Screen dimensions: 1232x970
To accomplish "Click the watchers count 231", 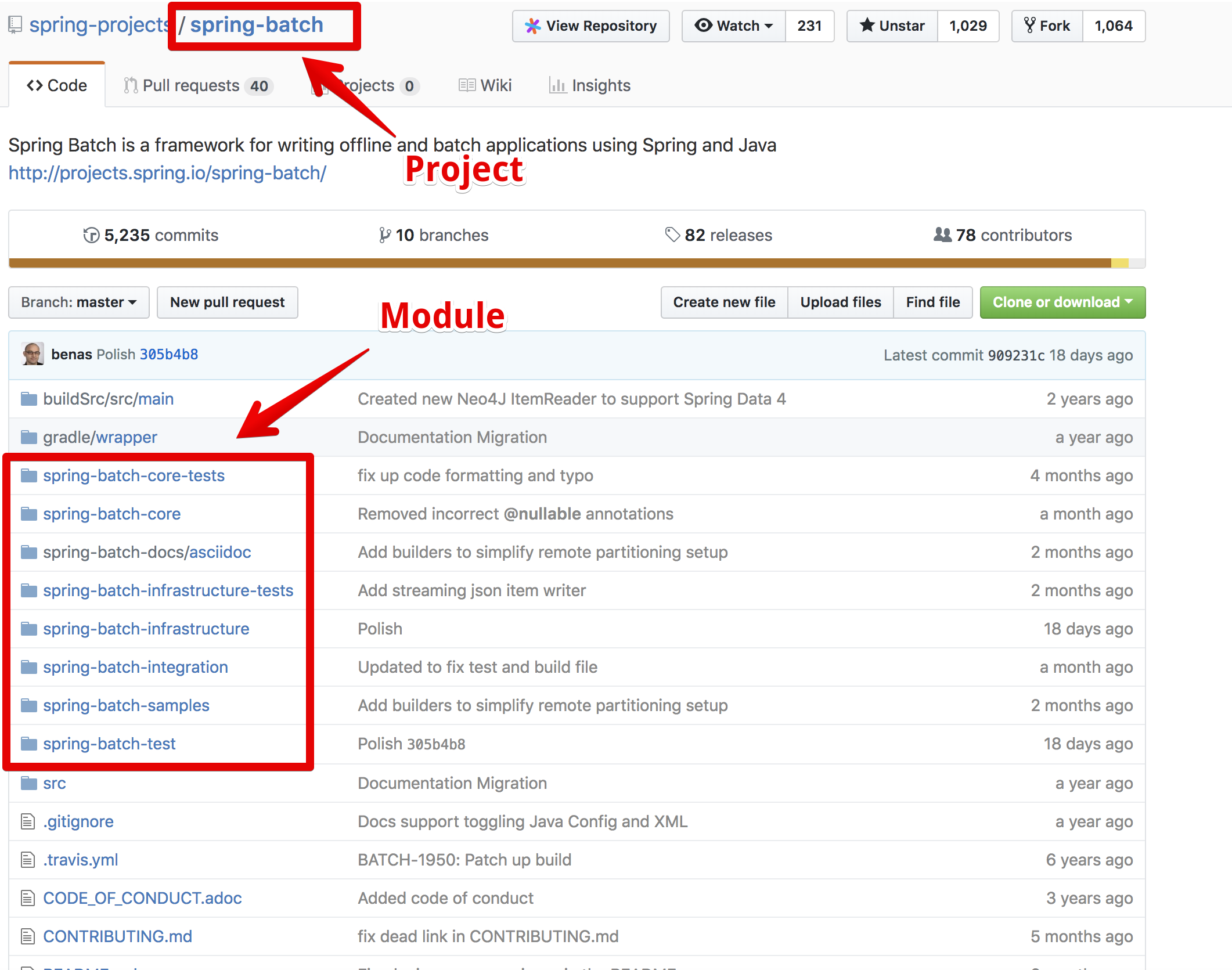I will (x=810, y=26).
